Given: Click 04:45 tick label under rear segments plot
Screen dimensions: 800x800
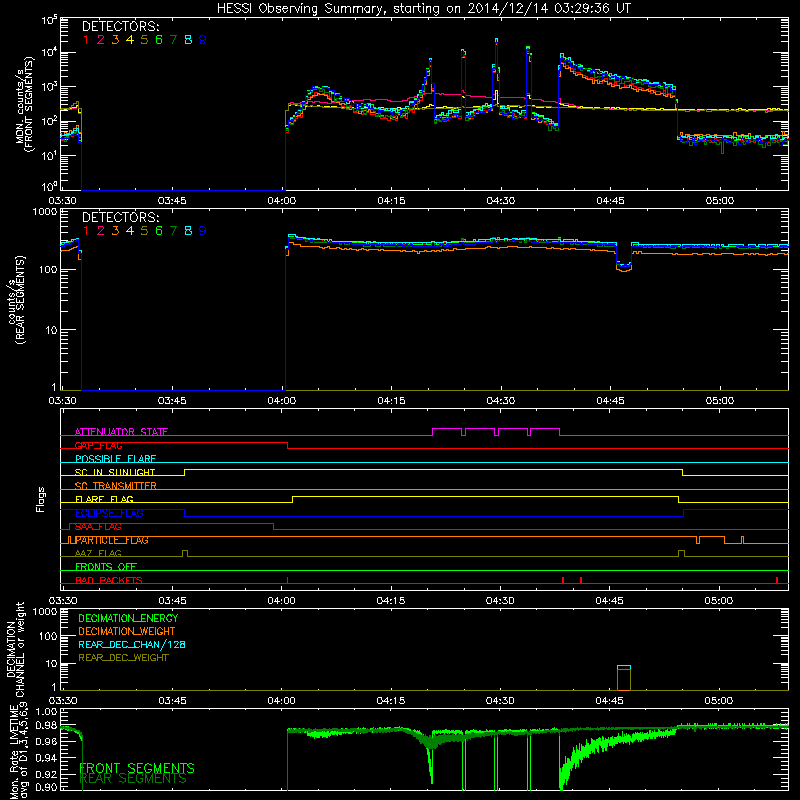Looking at the screenshot, I should (610, 401).
